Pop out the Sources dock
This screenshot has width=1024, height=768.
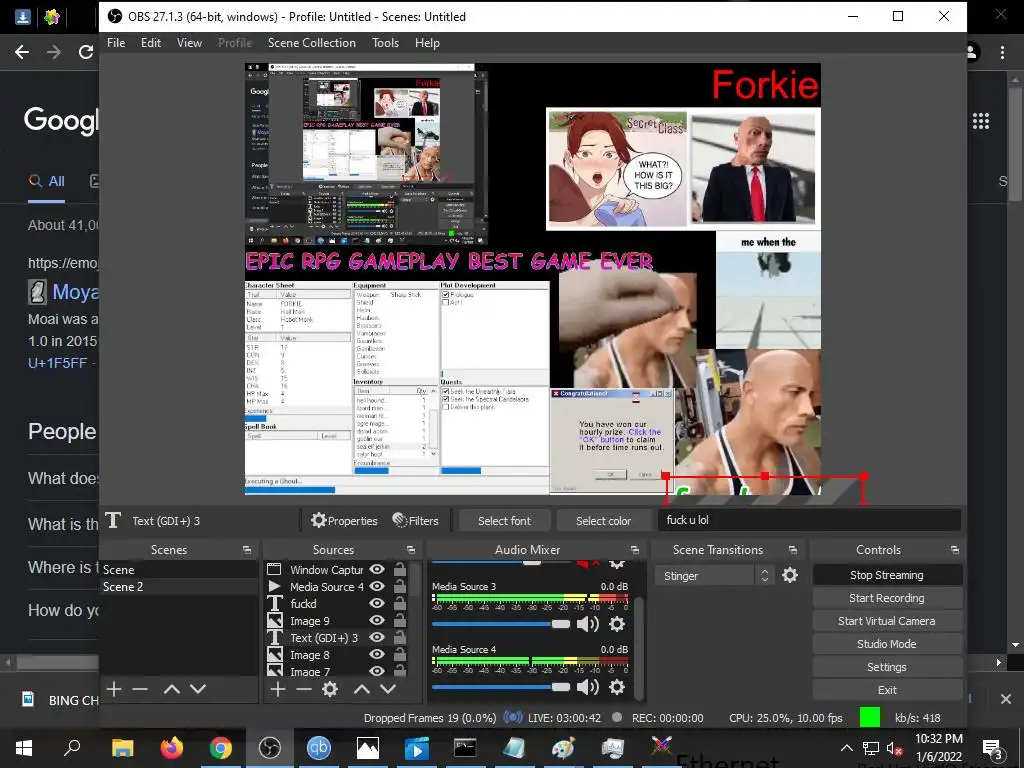[x=411, y=550]
